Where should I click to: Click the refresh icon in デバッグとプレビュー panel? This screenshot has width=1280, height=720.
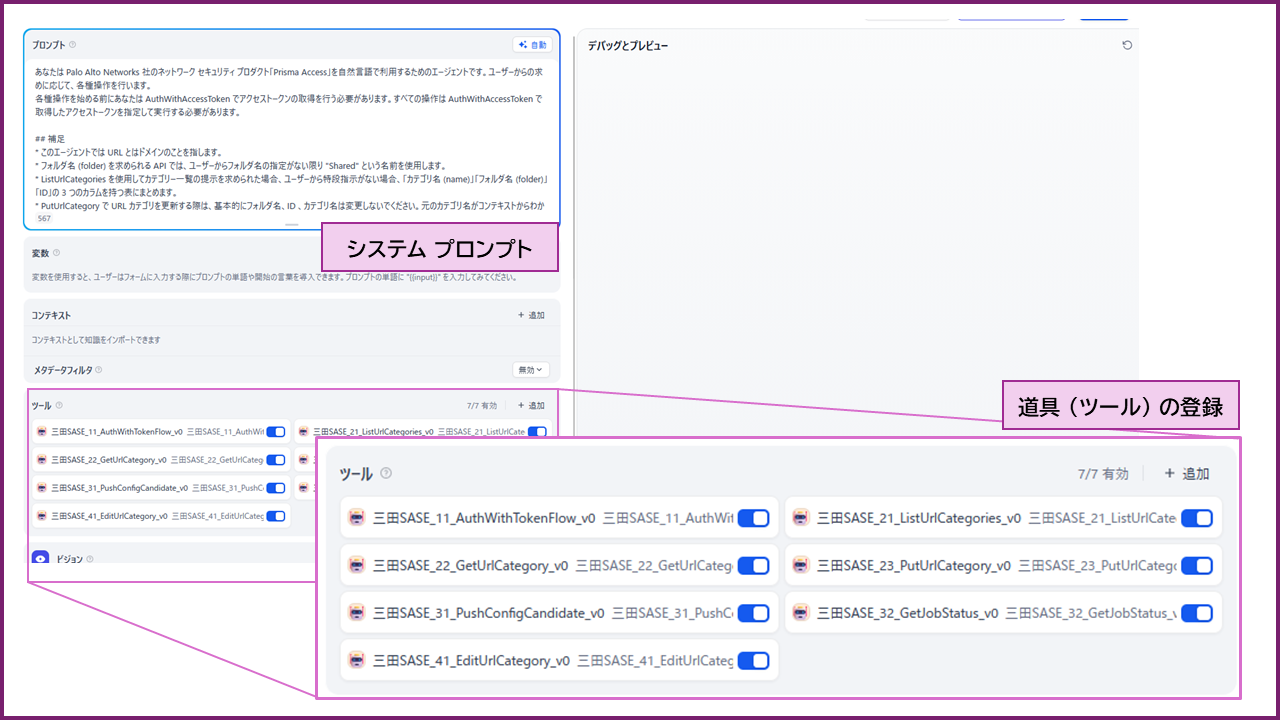tap(1127, 46)
